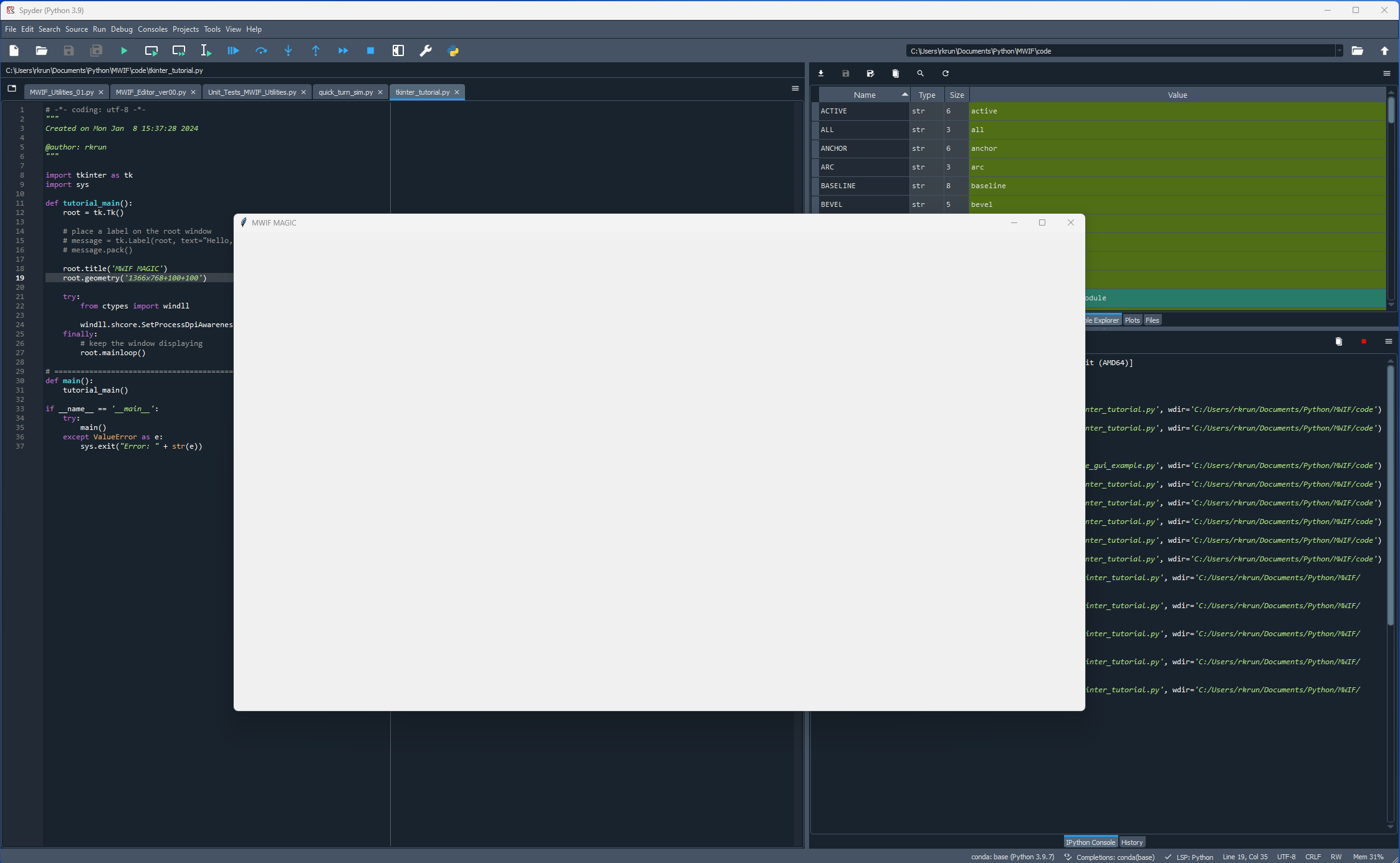
Task: Run the file with green play icon
Action: (123, 50)
